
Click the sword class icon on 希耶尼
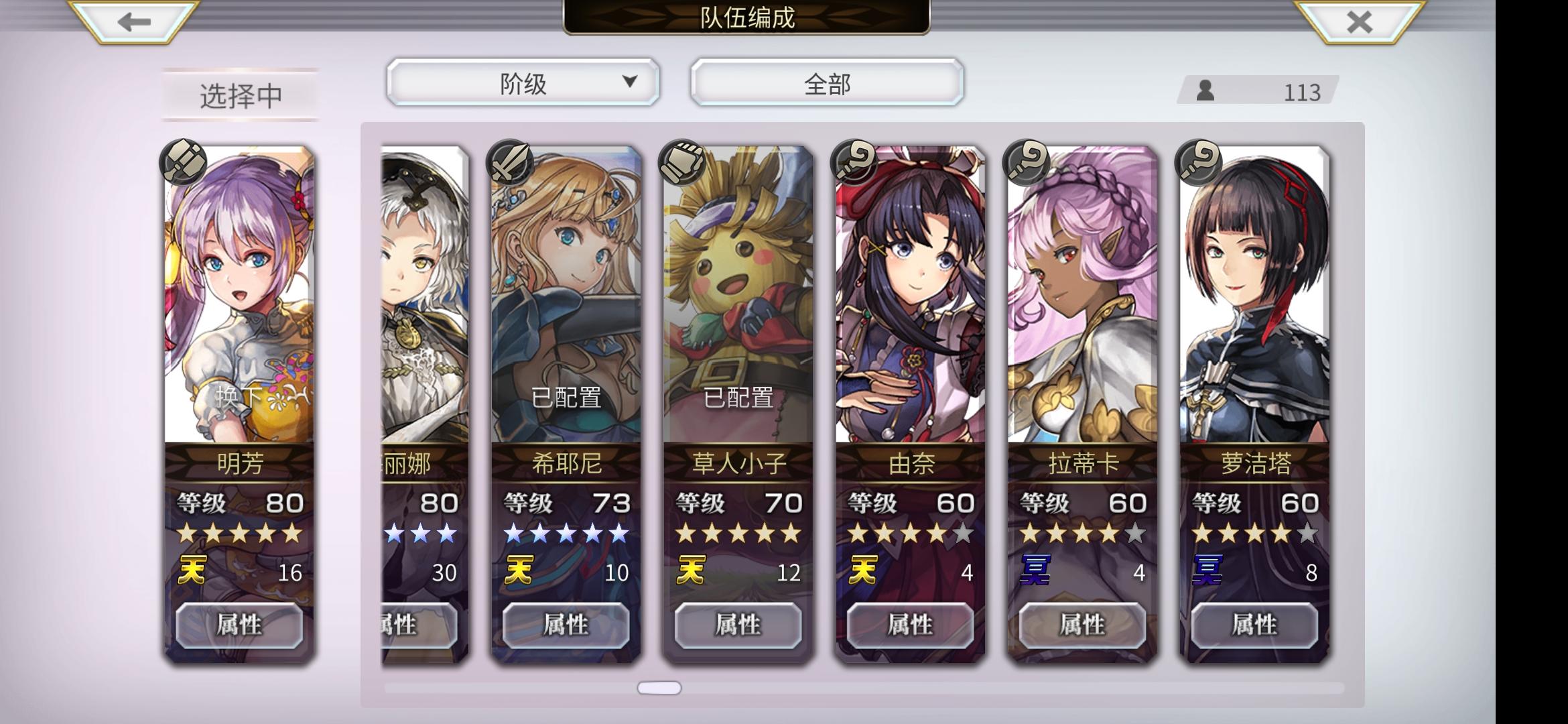click(509, 162)
